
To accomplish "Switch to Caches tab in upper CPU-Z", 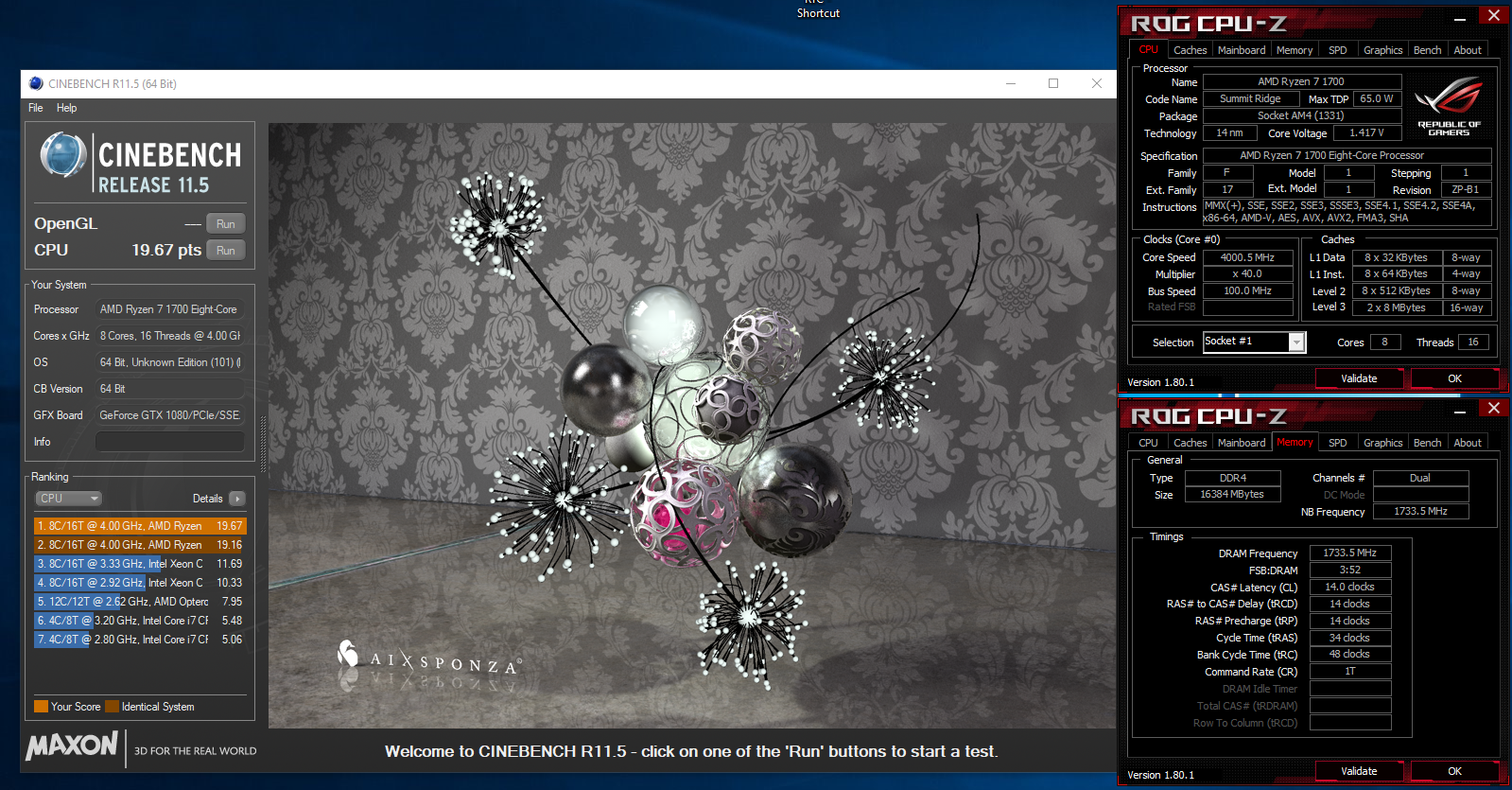I will [x=1190, y=50].
